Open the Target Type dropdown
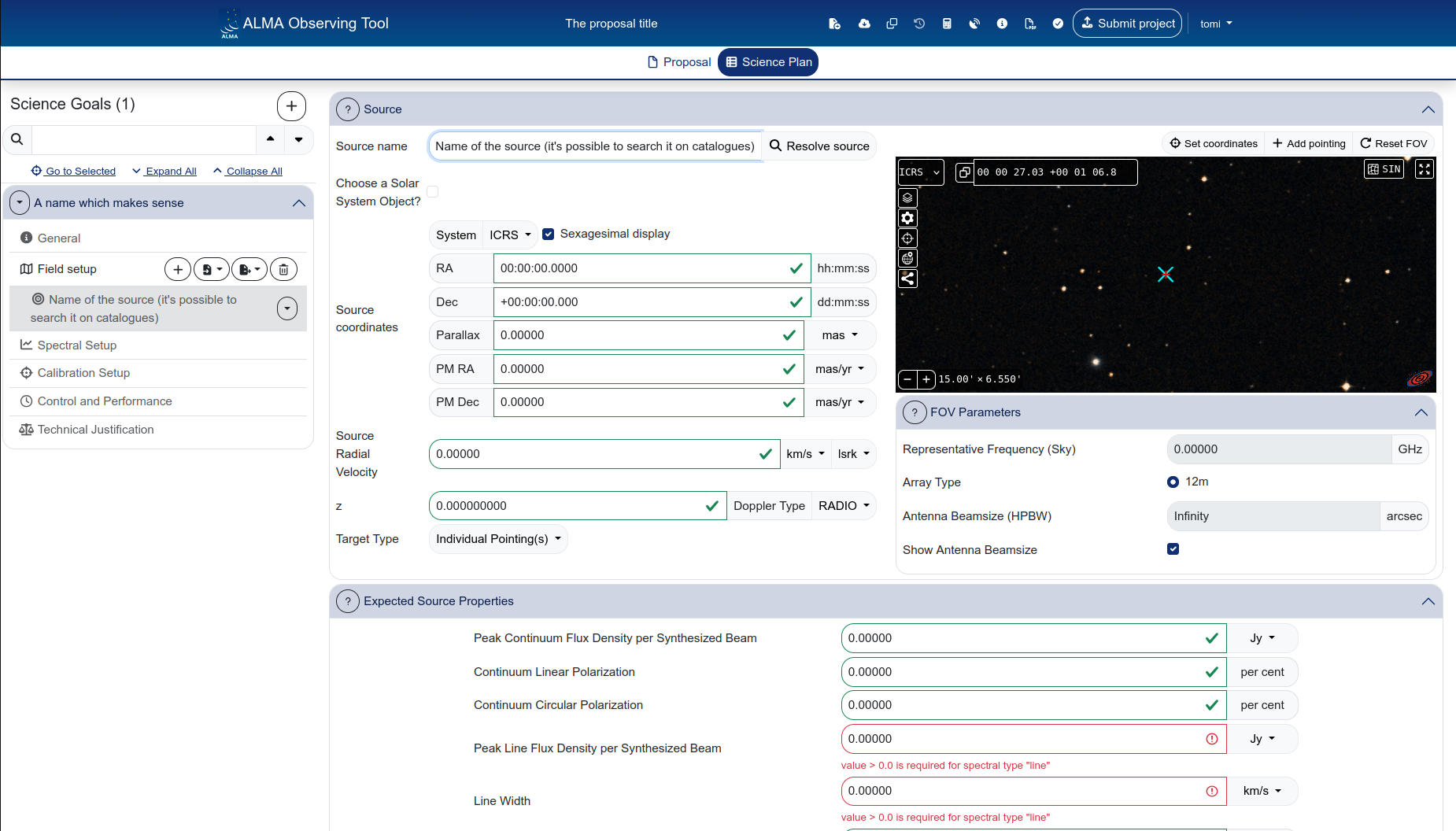 [498, 539]
